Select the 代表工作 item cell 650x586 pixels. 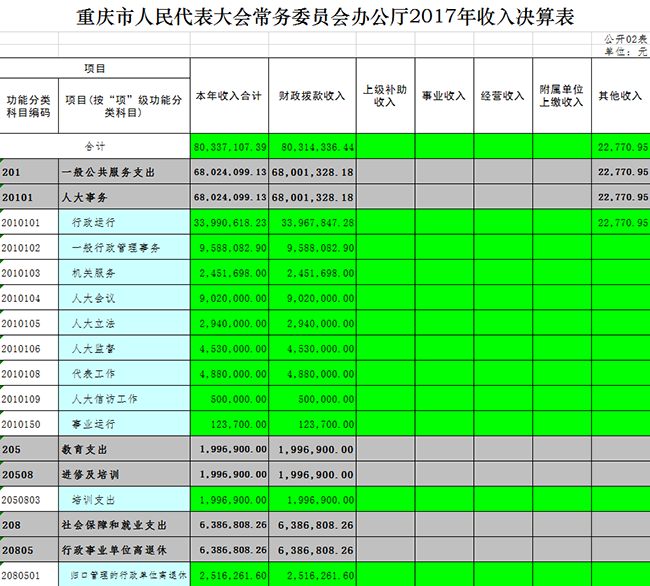tap(92, 373)
